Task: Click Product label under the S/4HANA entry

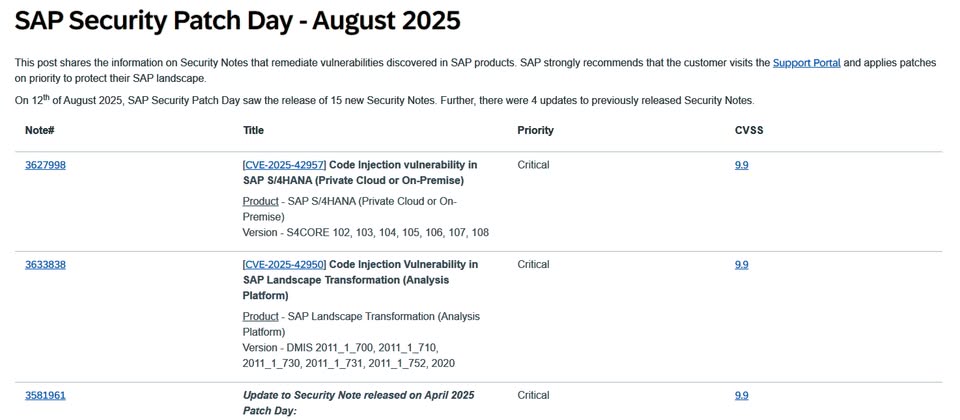Action: [260, 201]
